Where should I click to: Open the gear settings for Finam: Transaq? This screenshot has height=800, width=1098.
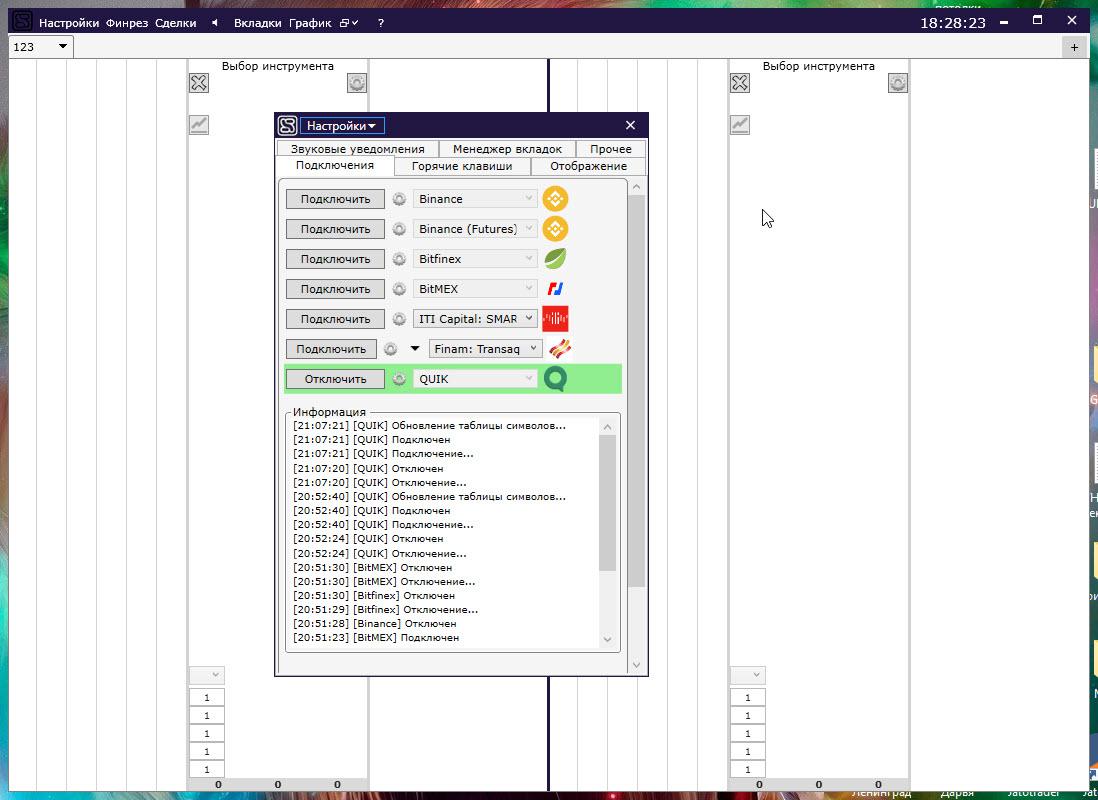point(391,349)
